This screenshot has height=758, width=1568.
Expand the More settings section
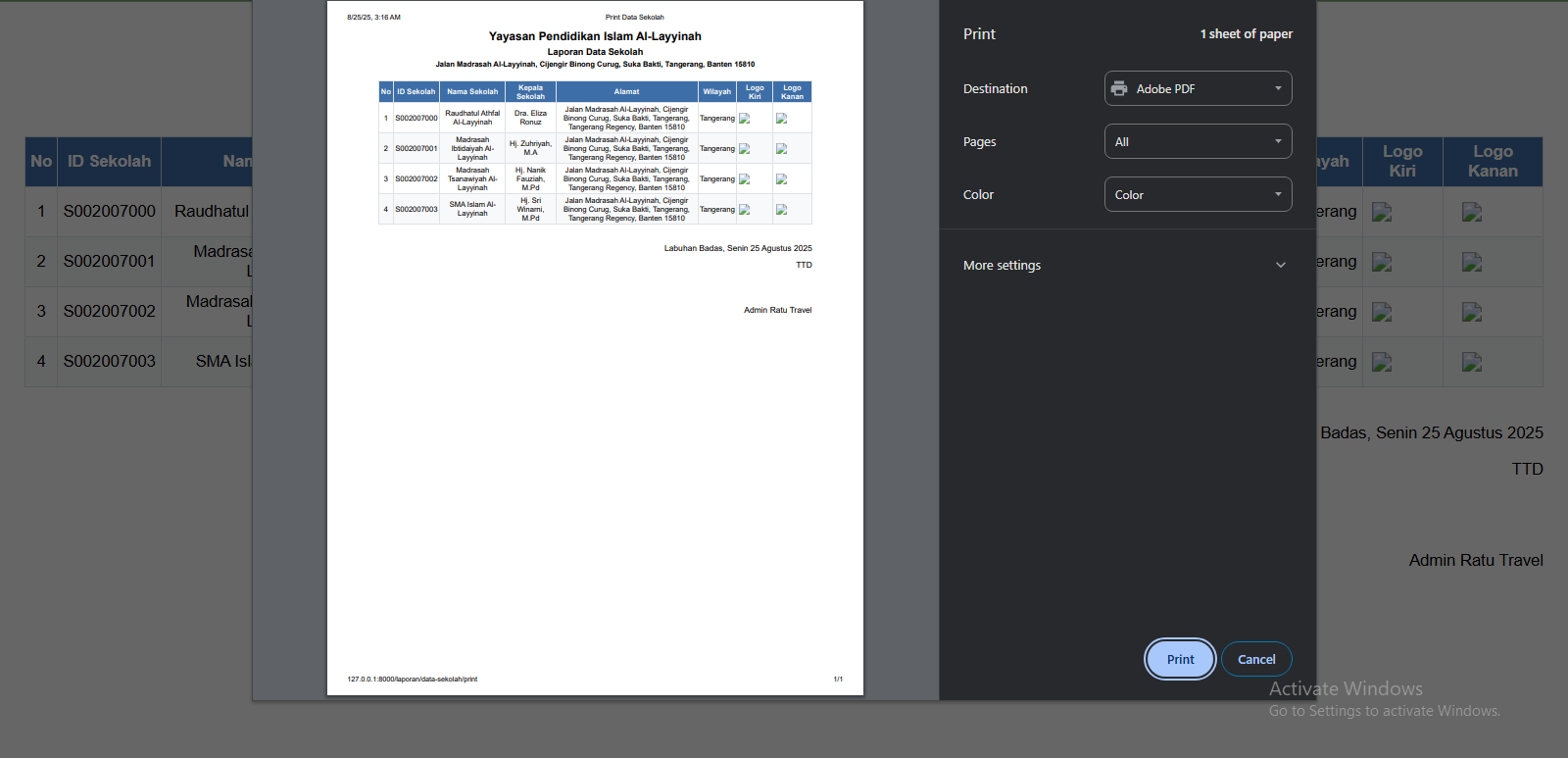click(1002, 265)
